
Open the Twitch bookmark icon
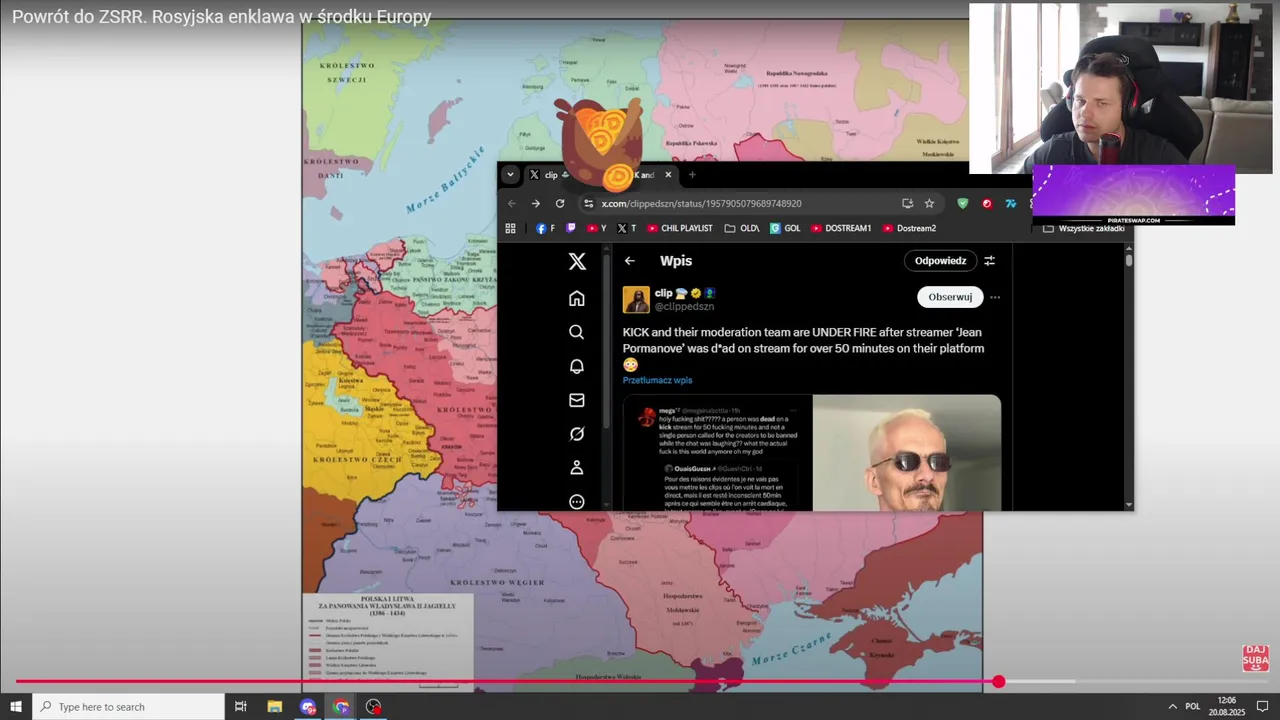click(x=571, y=228)
